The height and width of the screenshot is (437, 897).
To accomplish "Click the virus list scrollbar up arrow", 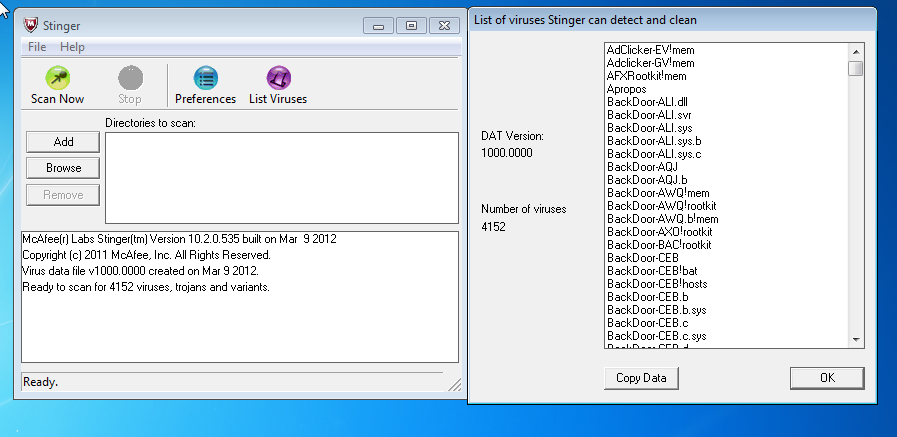I will [x=856, y=51].
